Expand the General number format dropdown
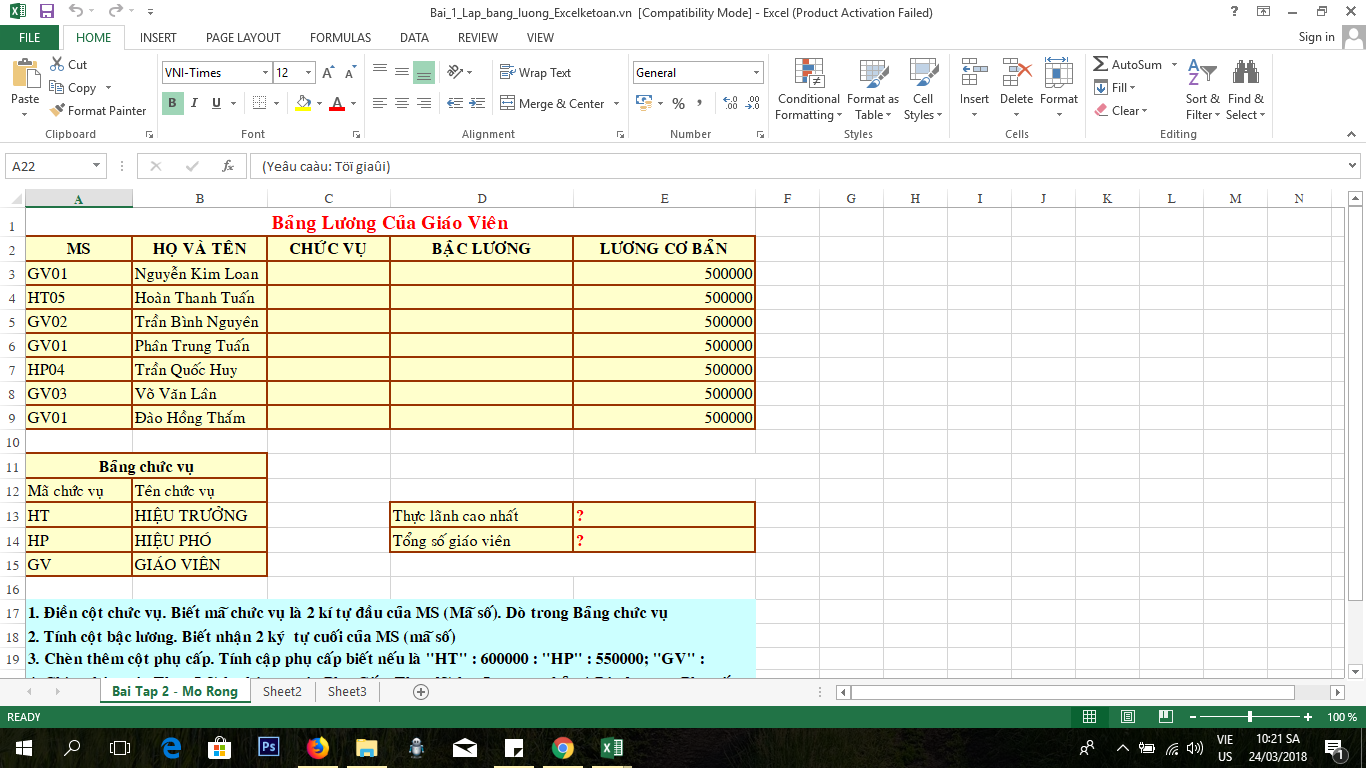 (756, 73)
